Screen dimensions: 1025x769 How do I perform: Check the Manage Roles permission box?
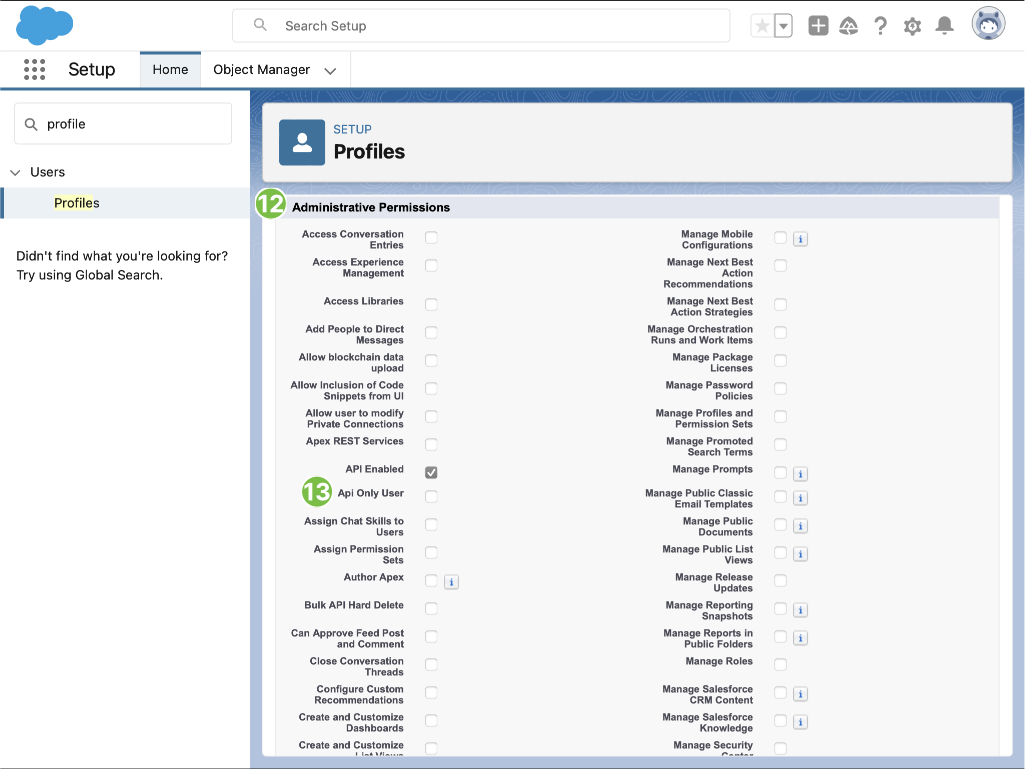(780, 664)
